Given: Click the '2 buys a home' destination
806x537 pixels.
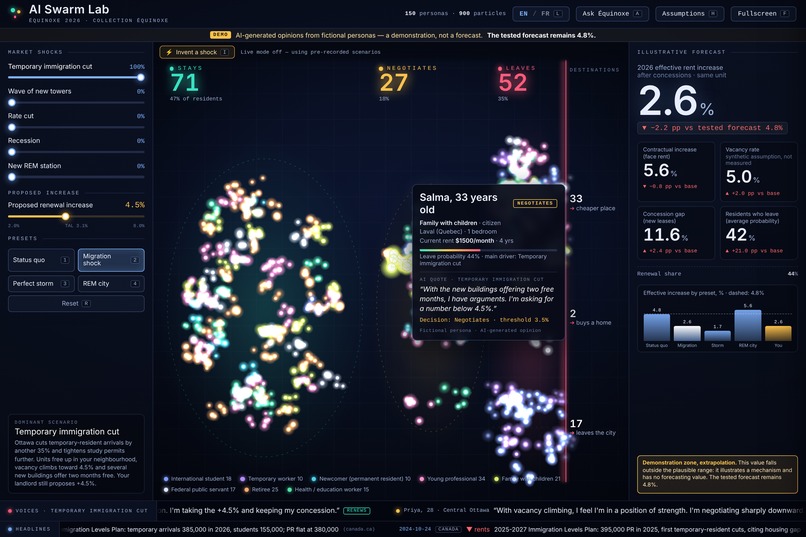Looking at the screenshot, I should (x=591, y=318).
